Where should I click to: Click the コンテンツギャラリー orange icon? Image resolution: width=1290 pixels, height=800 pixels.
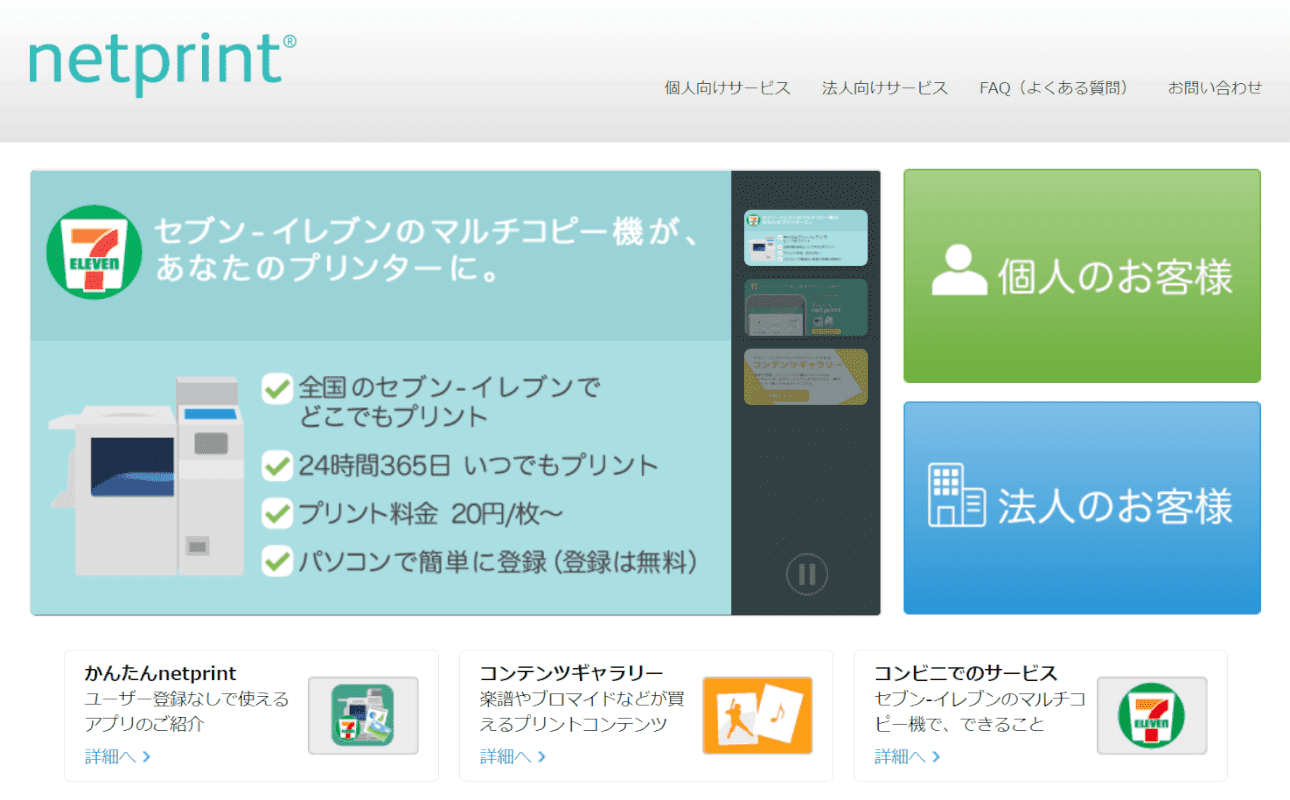(x=757, y=715)
